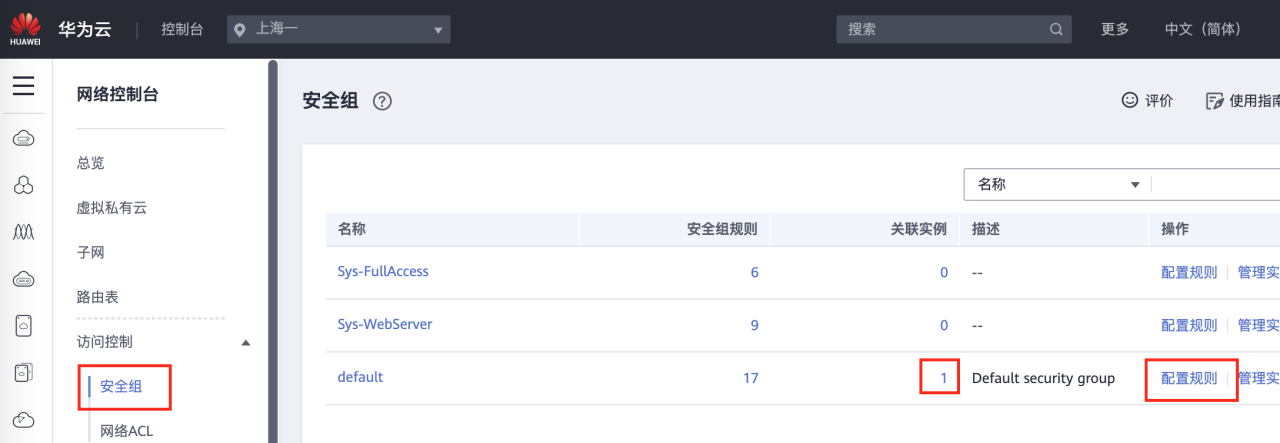The image size is (1280, 443).
Task: Open the hamburger menu icon
Action: [x=23, y=86]
